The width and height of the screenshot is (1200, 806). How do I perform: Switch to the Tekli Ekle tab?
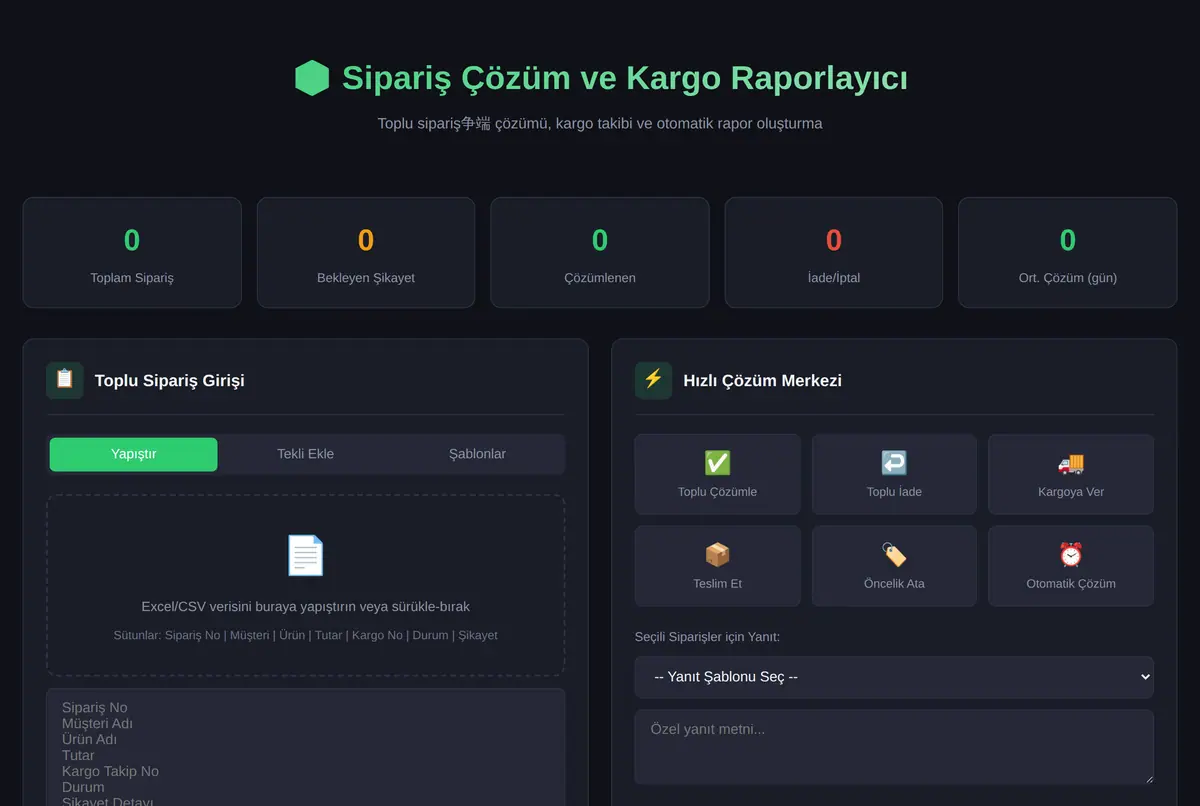point(305,454)
